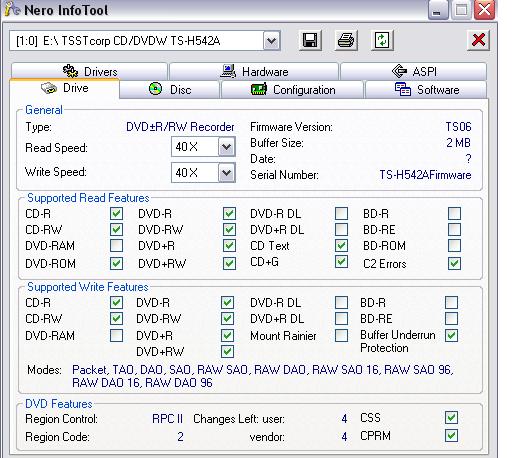Toggle Buffer Underrun Protection checkbox
The height and width of the screenshot is (458, 512).
pyautogui.click(x=451, y=335)
